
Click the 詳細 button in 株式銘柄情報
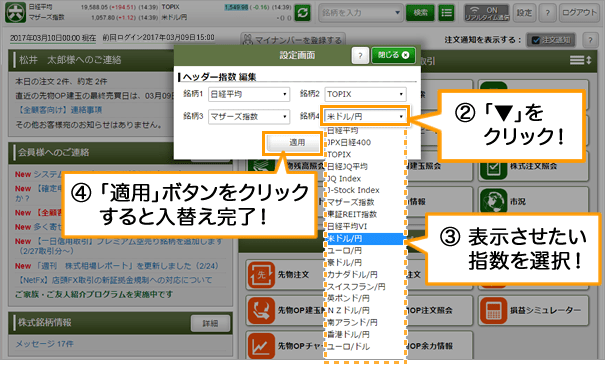[210, 323]
